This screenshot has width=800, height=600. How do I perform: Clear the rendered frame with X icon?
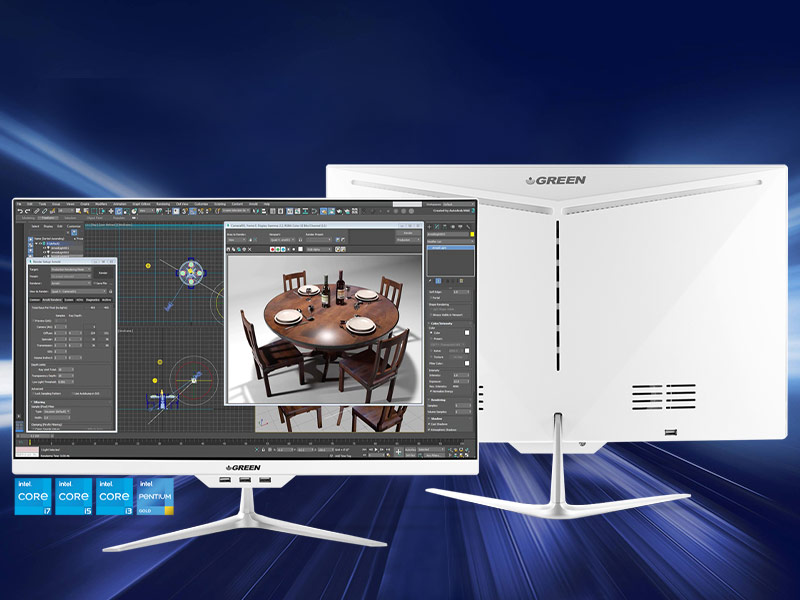click(x=249, y=249)
